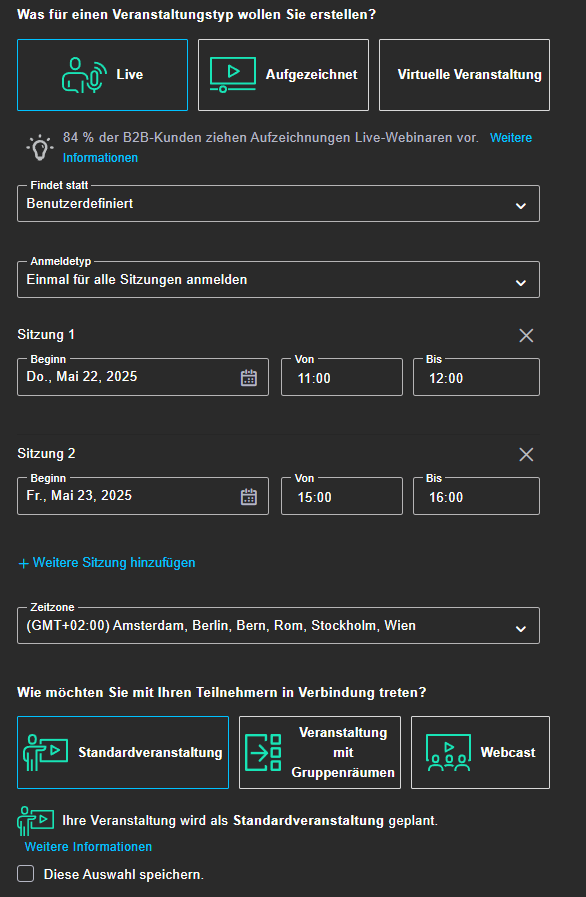Select the Webcast option
Viewport: 586px width, 897px height.
click(480, 752)
